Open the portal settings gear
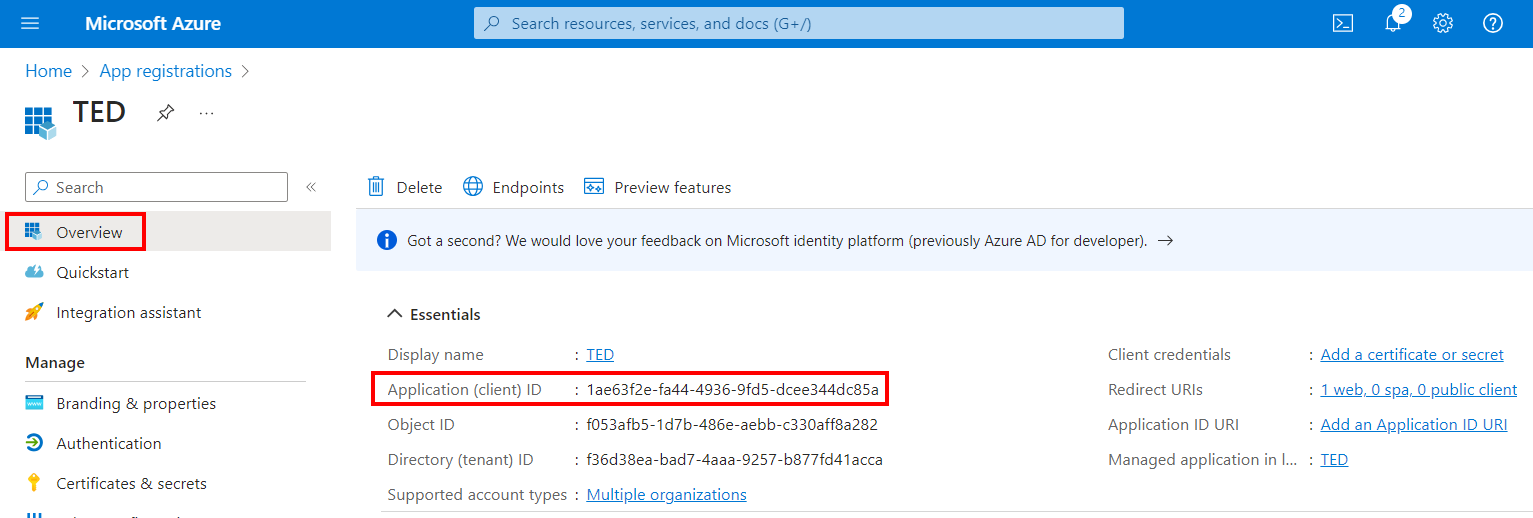 [1443, 23]
